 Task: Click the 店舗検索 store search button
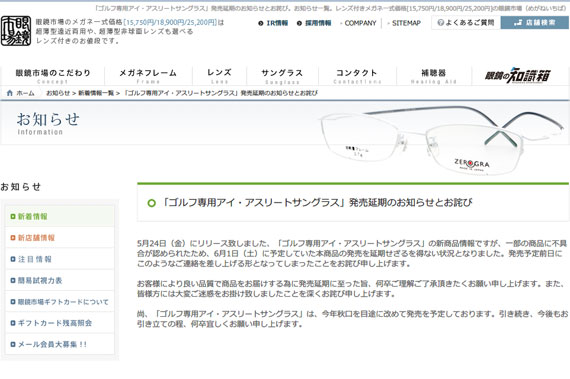(x=535, y=23)
